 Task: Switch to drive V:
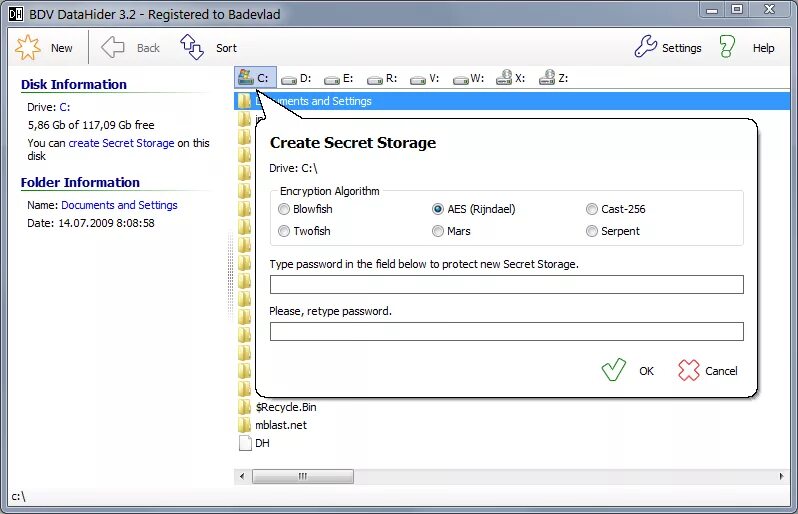[425, 78]
